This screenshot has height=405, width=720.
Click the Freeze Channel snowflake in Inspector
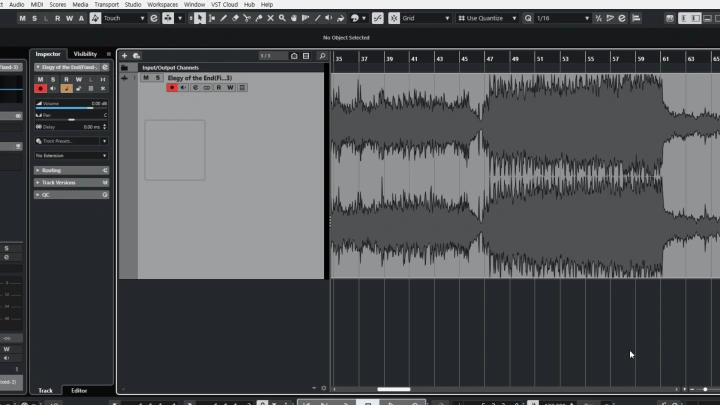pos(103,88)
